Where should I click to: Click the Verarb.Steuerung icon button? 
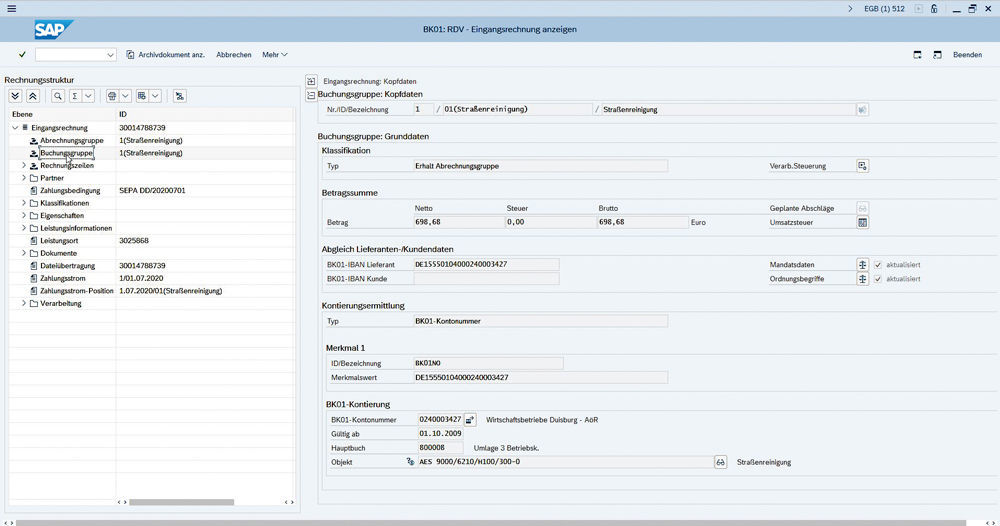[863, 166]
